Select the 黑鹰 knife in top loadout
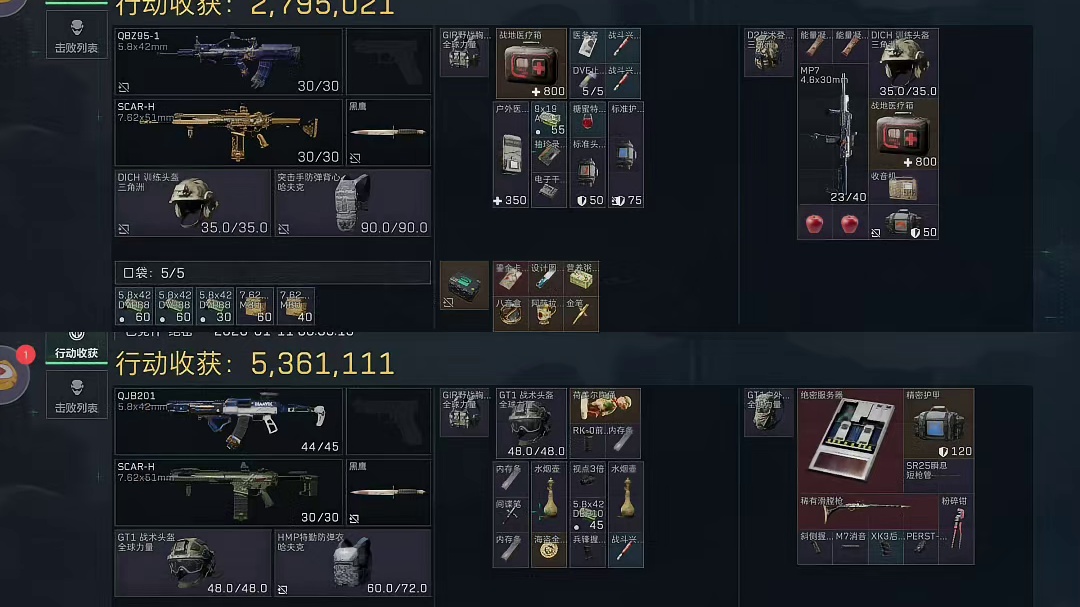The image size is (1080, 607). coord(388,132)
